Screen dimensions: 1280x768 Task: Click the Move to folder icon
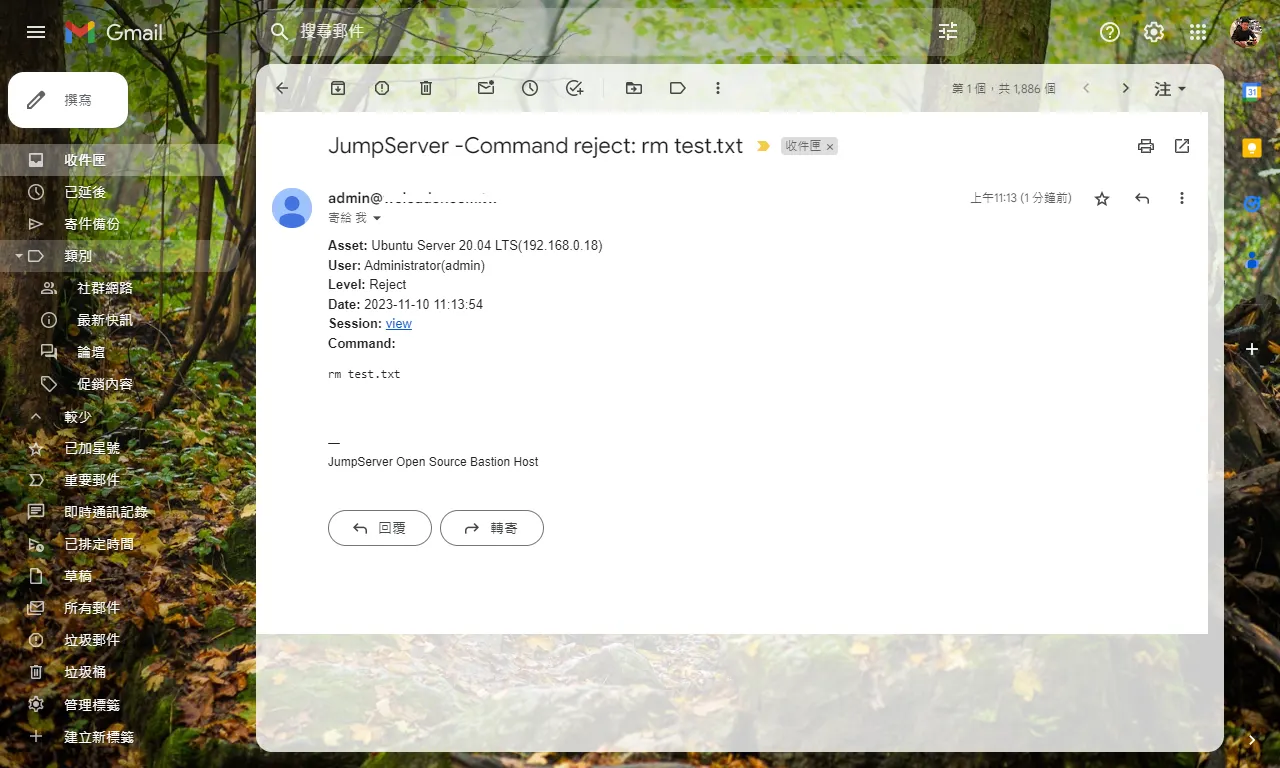[x=634, y=88]
